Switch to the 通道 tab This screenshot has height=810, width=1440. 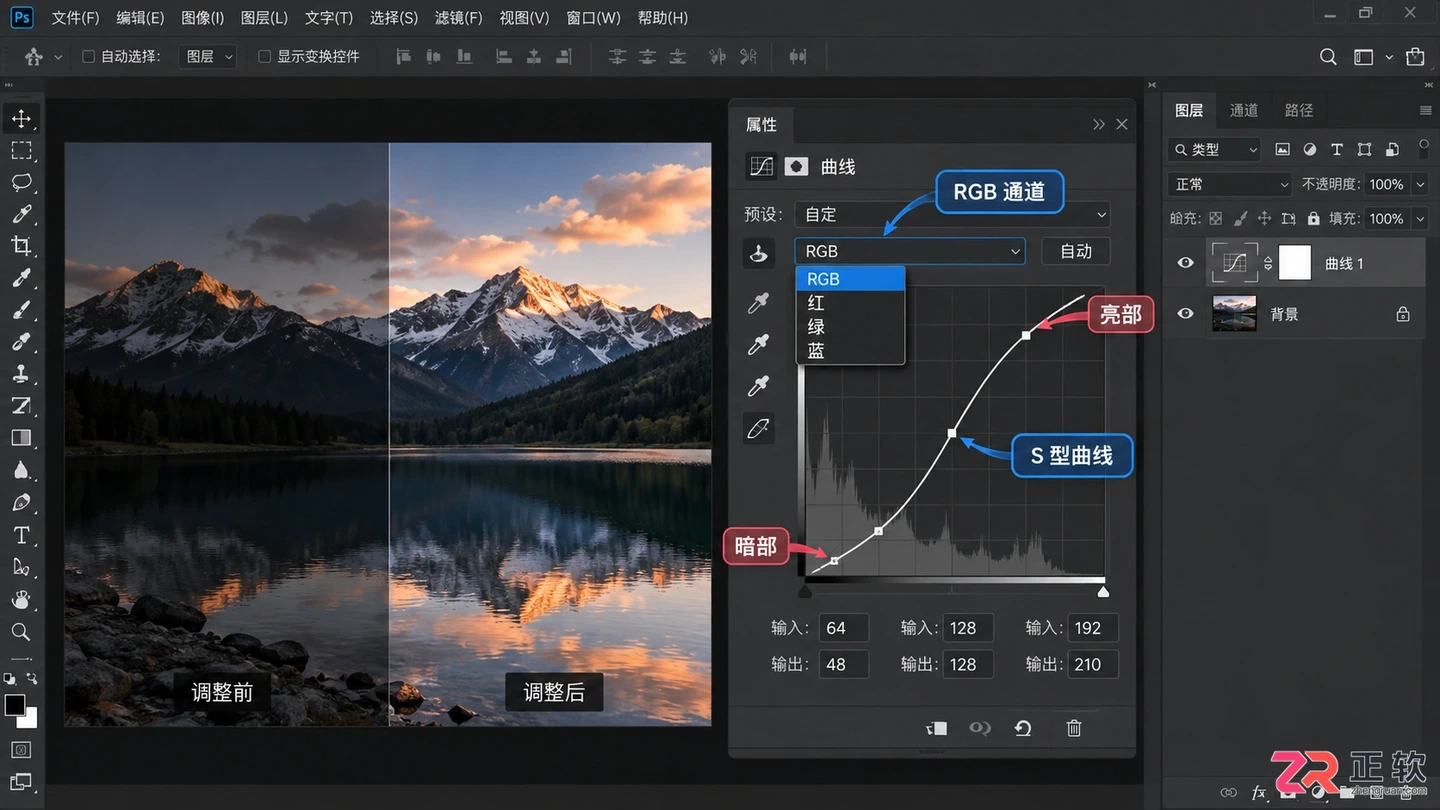tap(1244, 110)
